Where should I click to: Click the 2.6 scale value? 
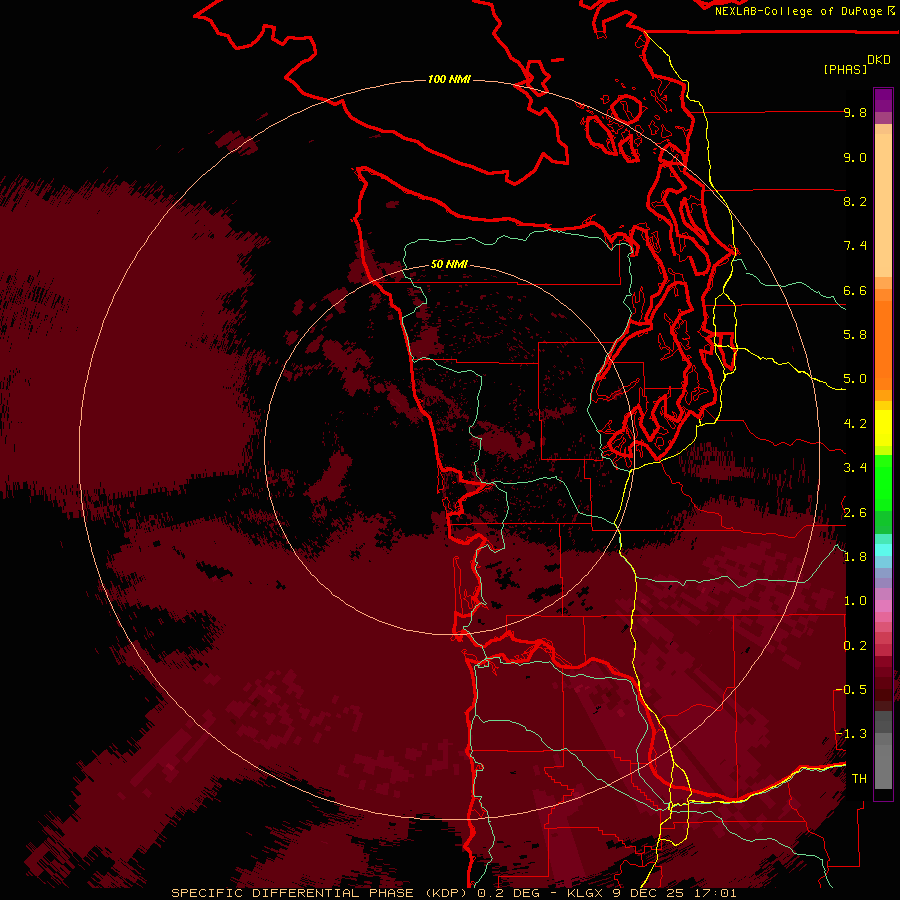[x=855, y=513]
